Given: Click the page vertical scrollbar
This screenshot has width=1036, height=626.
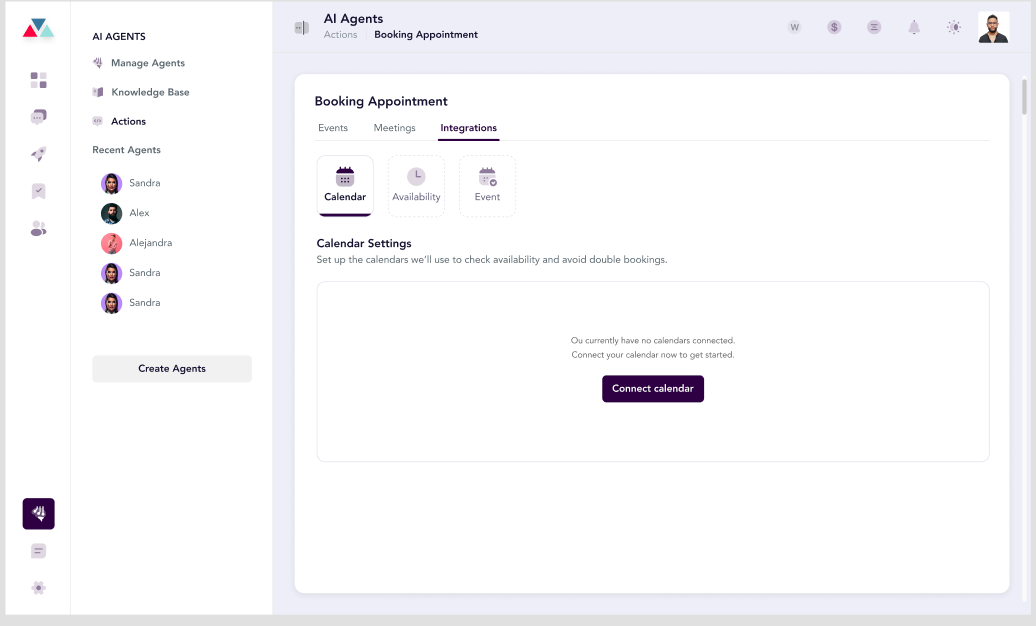Looking at the screenshot, I should click(1024, 97).
